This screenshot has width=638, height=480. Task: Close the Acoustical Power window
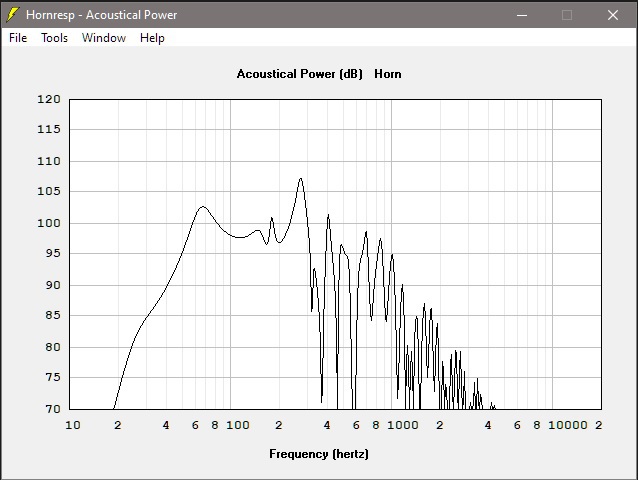(613, 15)
